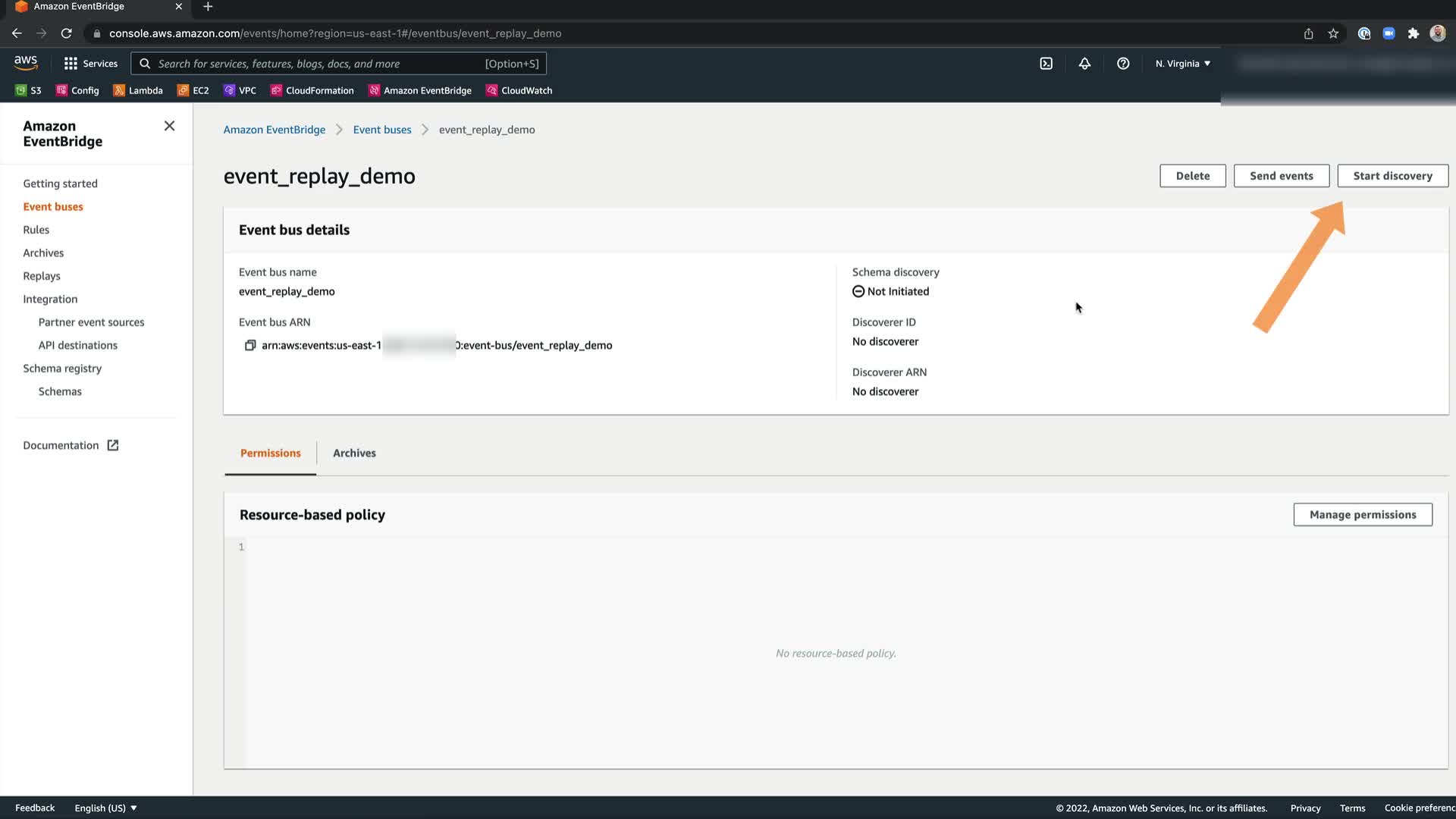Go to Replays in sidebar
The height and width of the screenshot is (819, 1456).
[42, 276]
